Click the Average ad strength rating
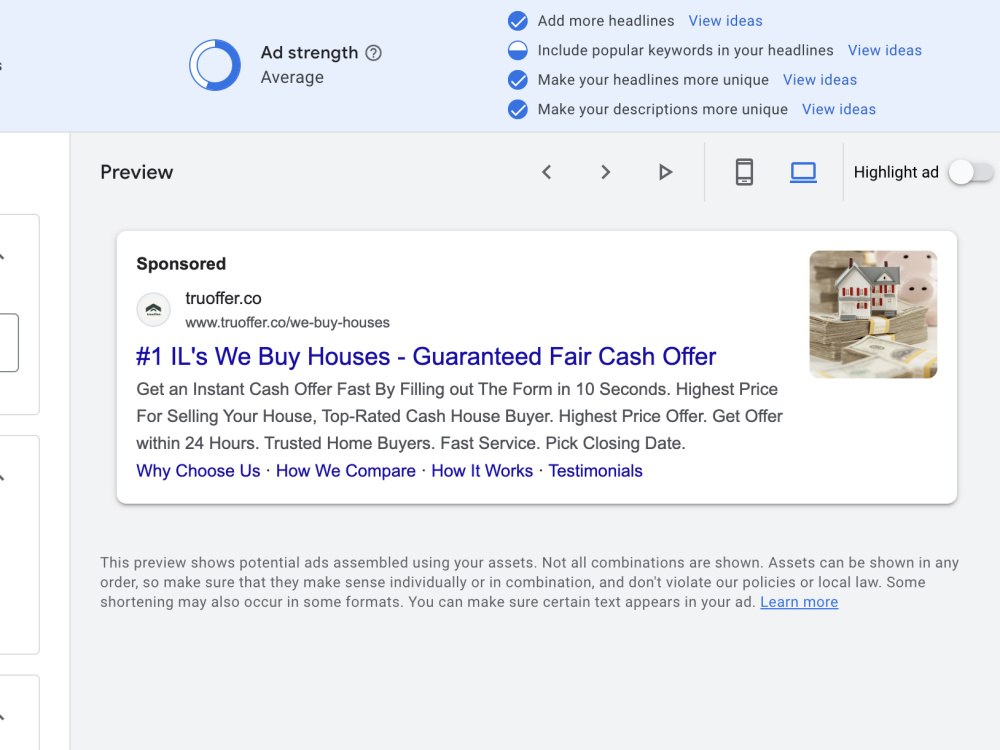Image resolution: width=1000 pixels, height=750 pixels. [x=292, y=77]
